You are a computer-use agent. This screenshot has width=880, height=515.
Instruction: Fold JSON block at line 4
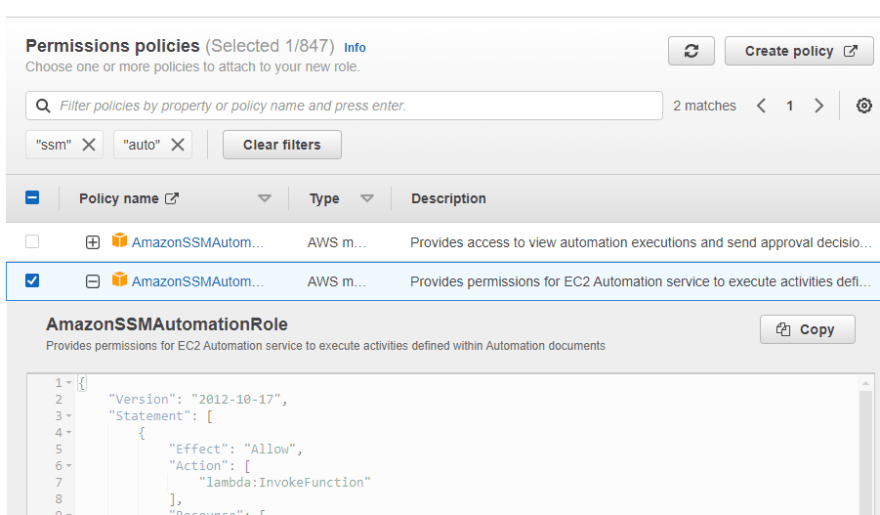pos(69,433)
